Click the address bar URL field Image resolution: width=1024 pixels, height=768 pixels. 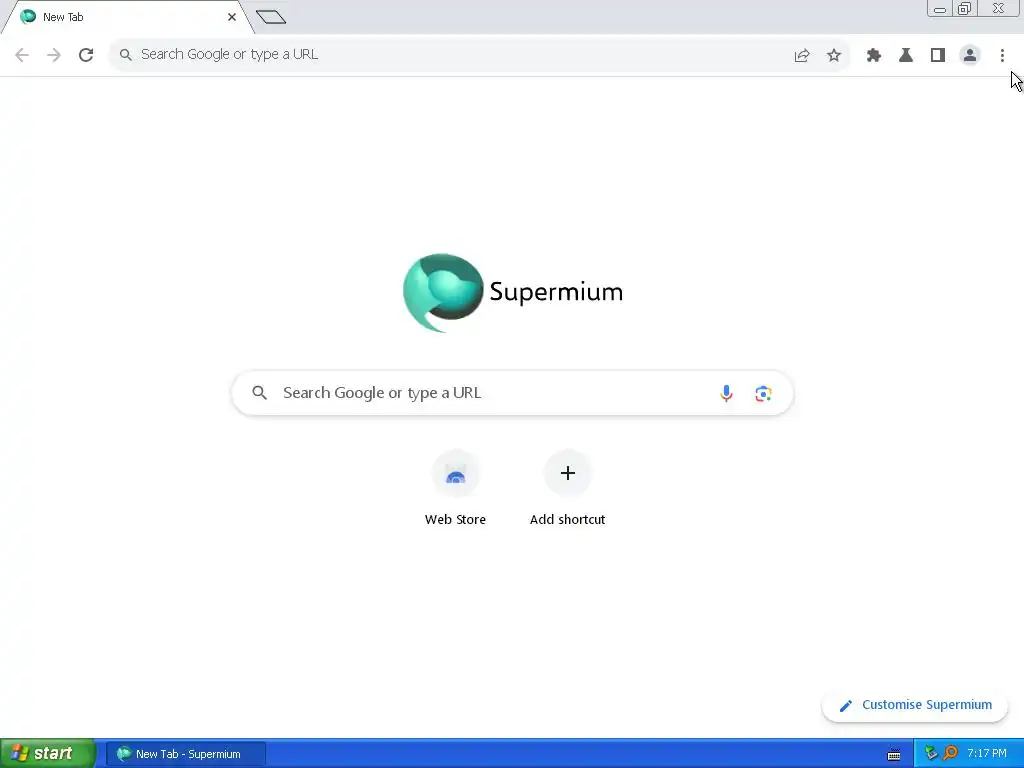tap(451, 55)
